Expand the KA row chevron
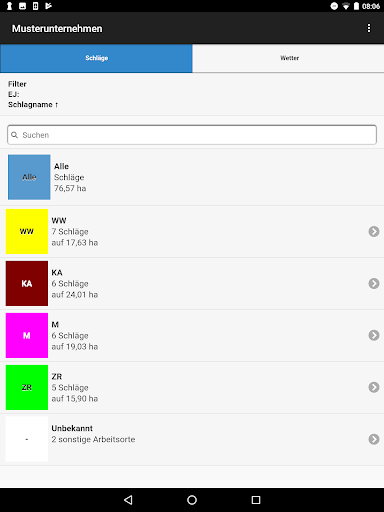The width and height of the screenshot is (384, 512). (374, 283)
